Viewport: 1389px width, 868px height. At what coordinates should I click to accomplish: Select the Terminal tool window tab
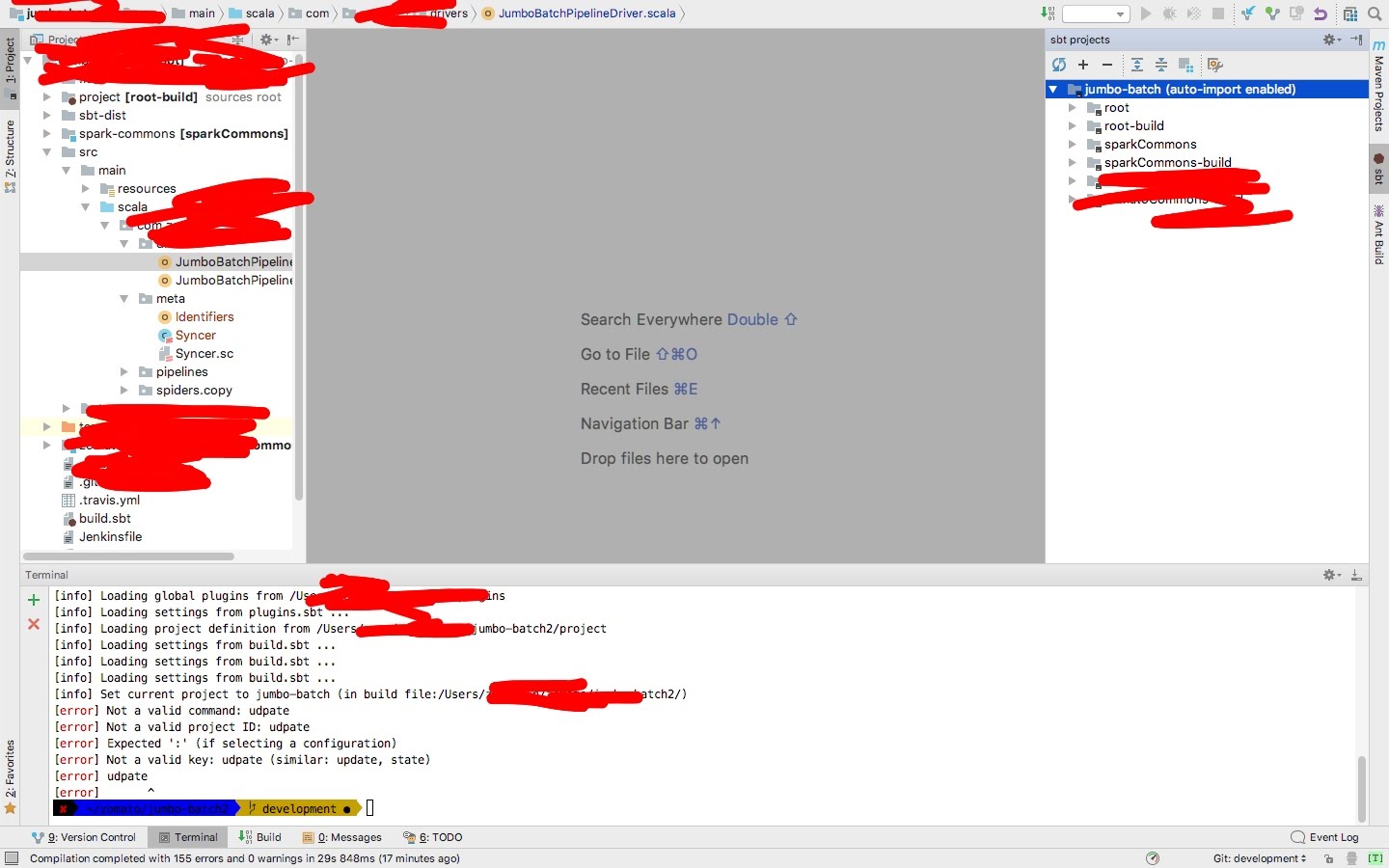(188, 837)
